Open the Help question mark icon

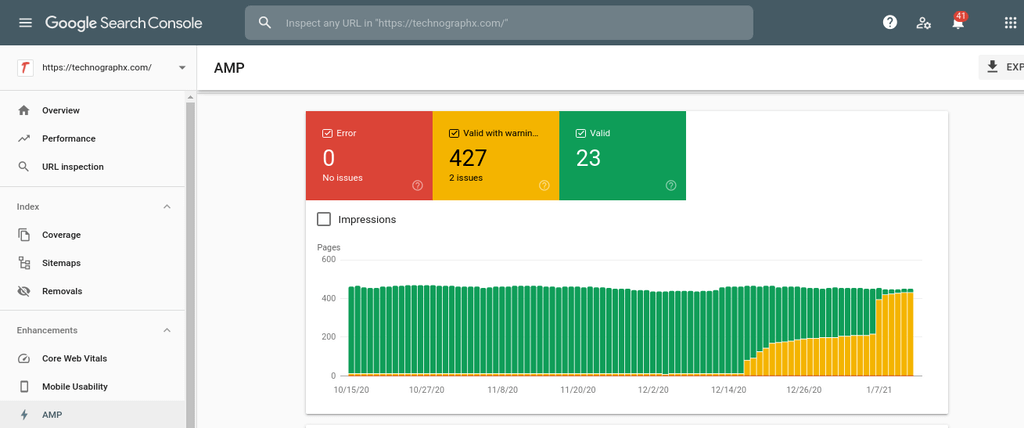point(889,23)
